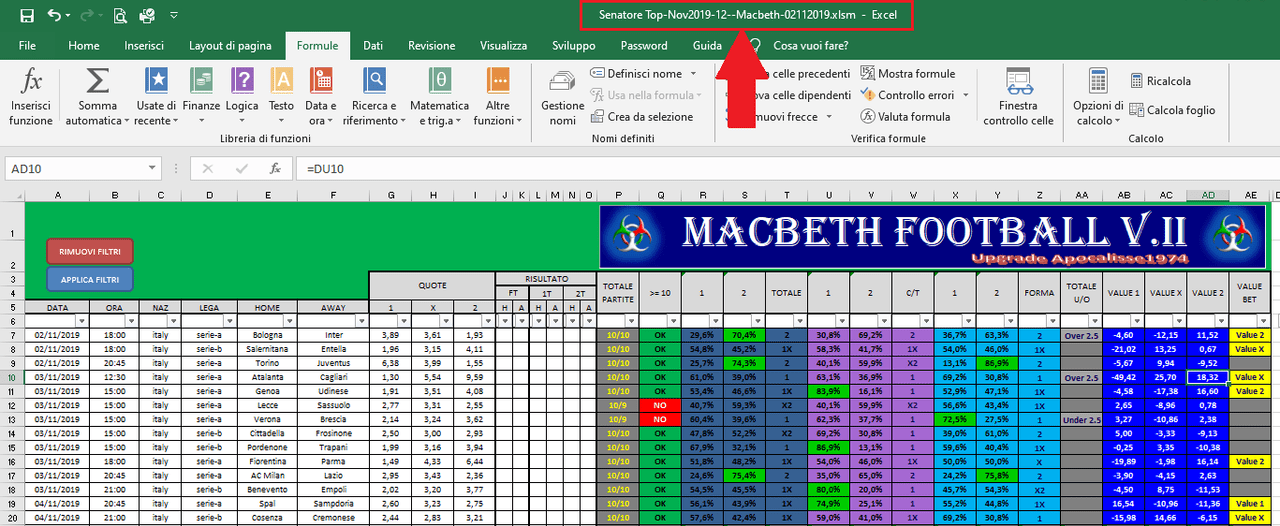Click Cosa vuoi fare search box
Screen dimensions: 1280x526
pos(808,45)
